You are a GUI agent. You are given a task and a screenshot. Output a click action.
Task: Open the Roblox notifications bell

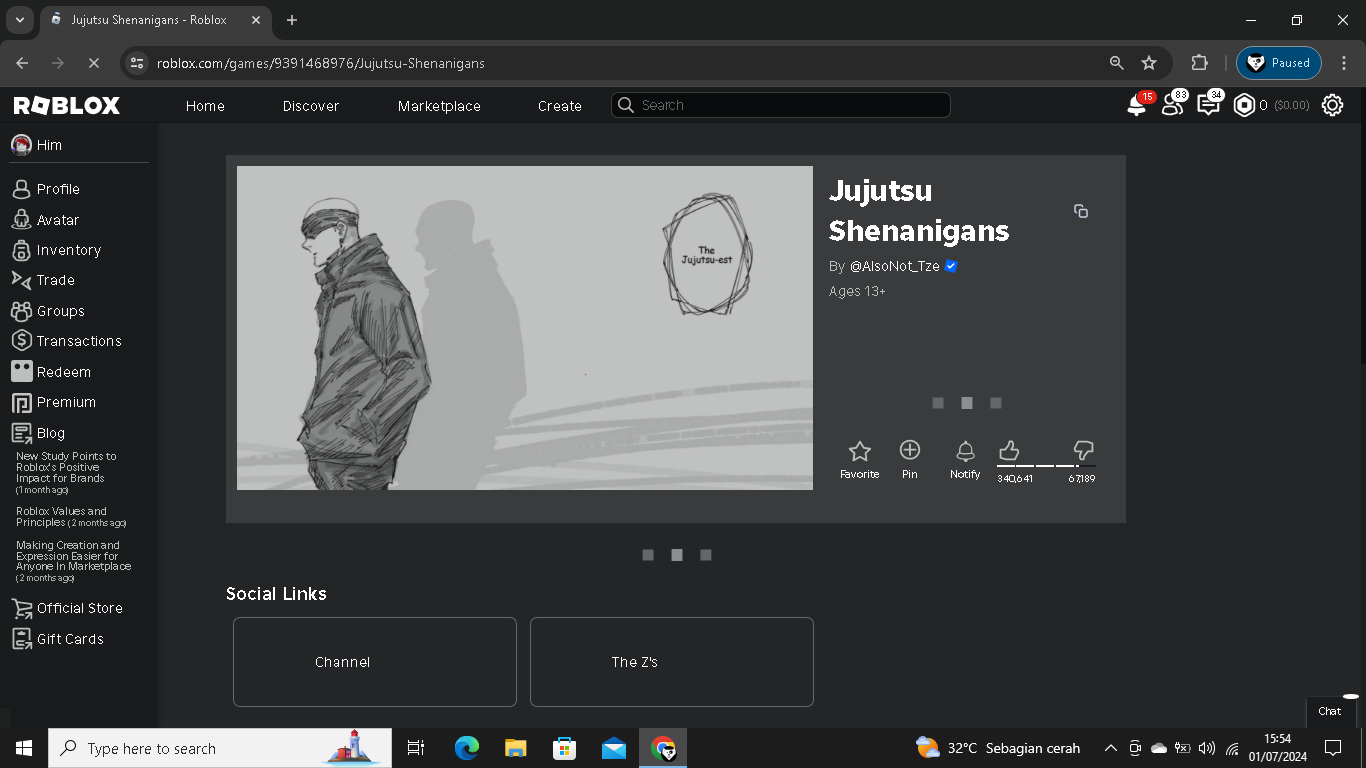click(x=1136, y=105)
